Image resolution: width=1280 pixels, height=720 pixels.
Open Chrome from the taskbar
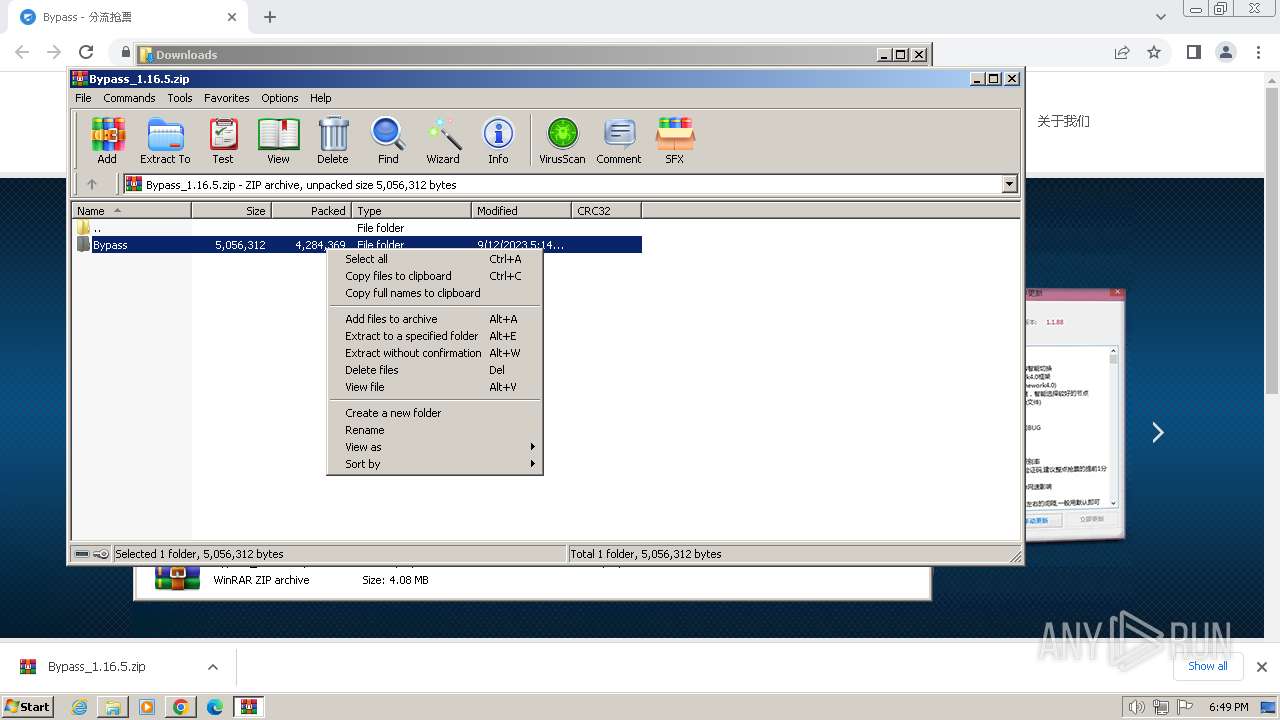pyautogui.click(x=181, y=707)
